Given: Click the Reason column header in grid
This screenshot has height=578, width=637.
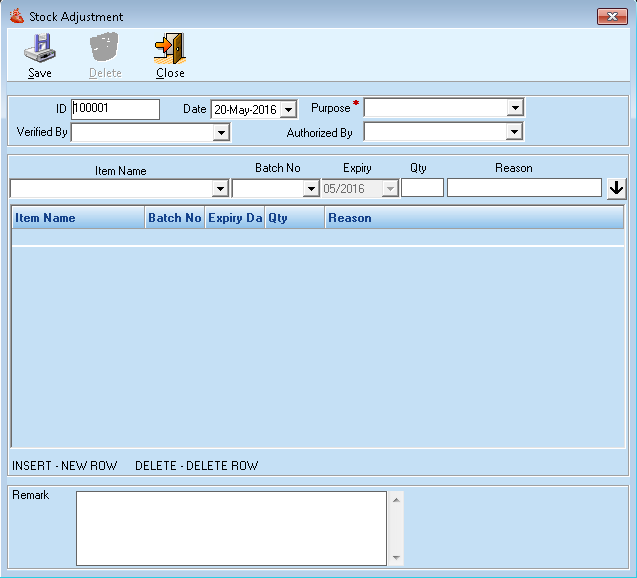Looking at the screenshot, I should click(x=472, y=218).
